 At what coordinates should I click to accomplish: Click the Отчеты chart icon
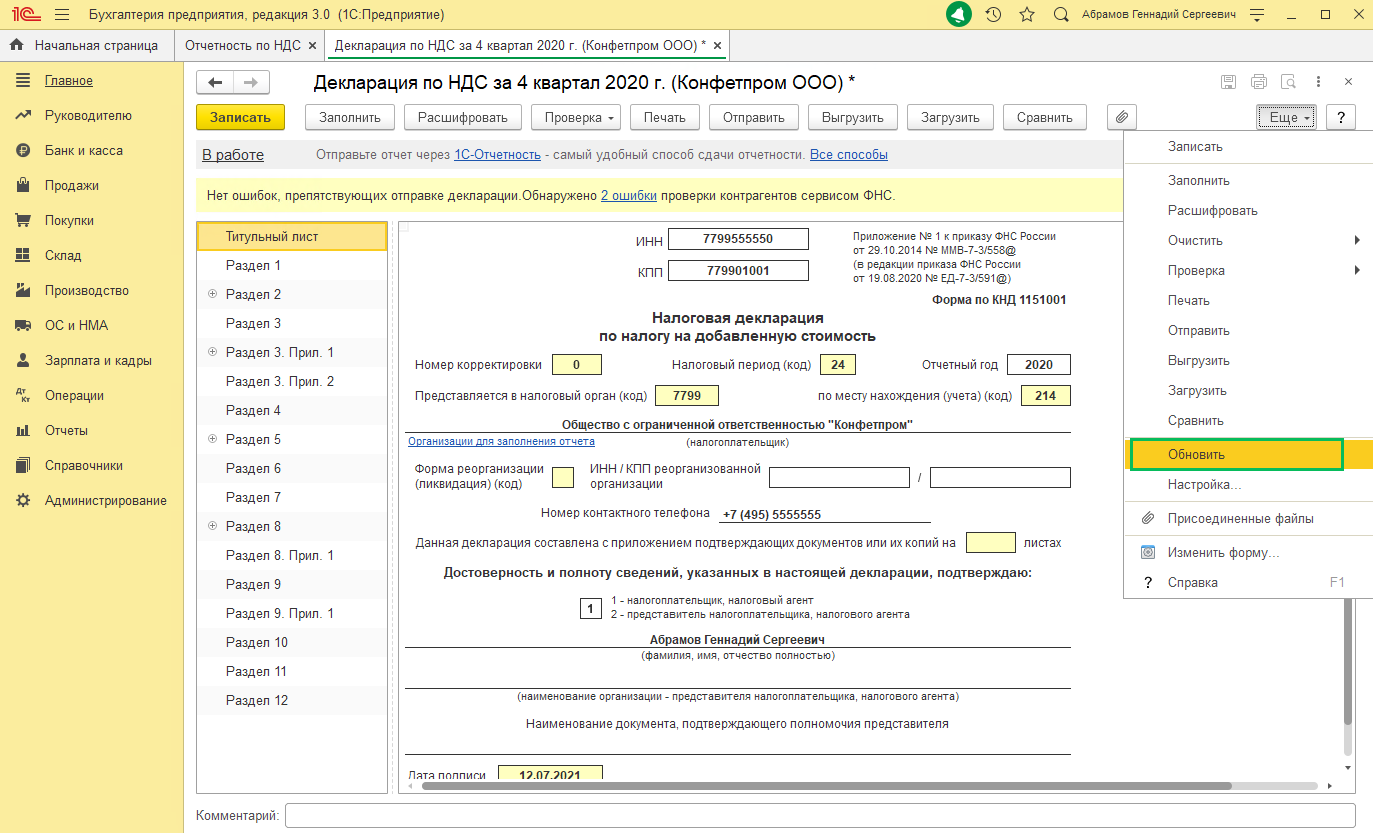(x=23, y=430)
